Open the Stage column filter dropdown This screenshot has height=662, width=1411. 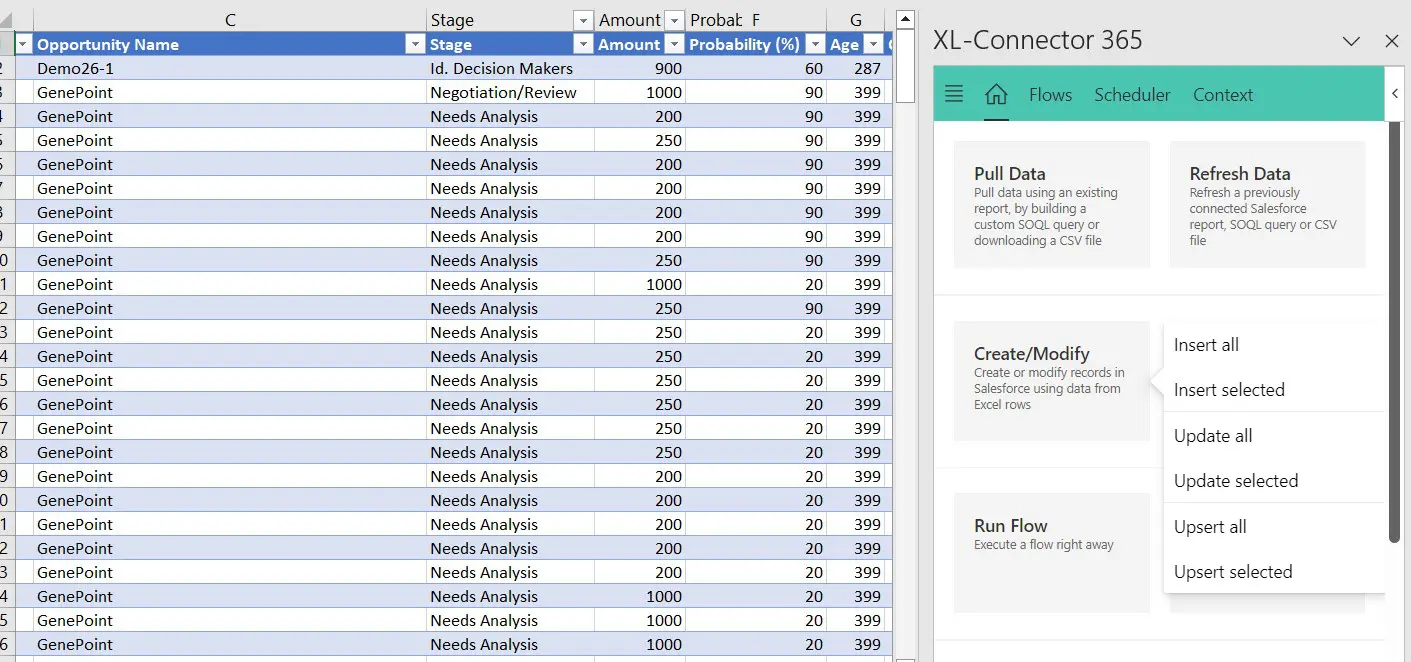point(583,44)
